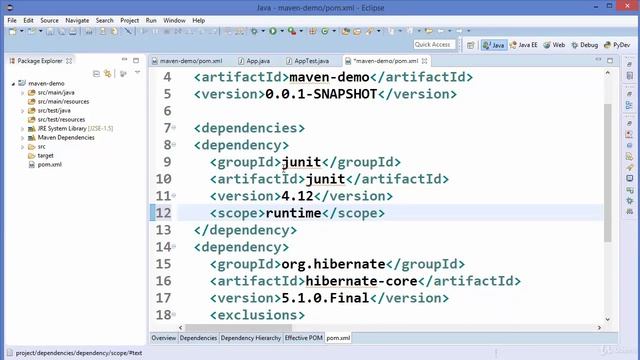The height and width of the screenshot is (360, 640).
Task: Open the Project menu
Action: pos(129,20)
